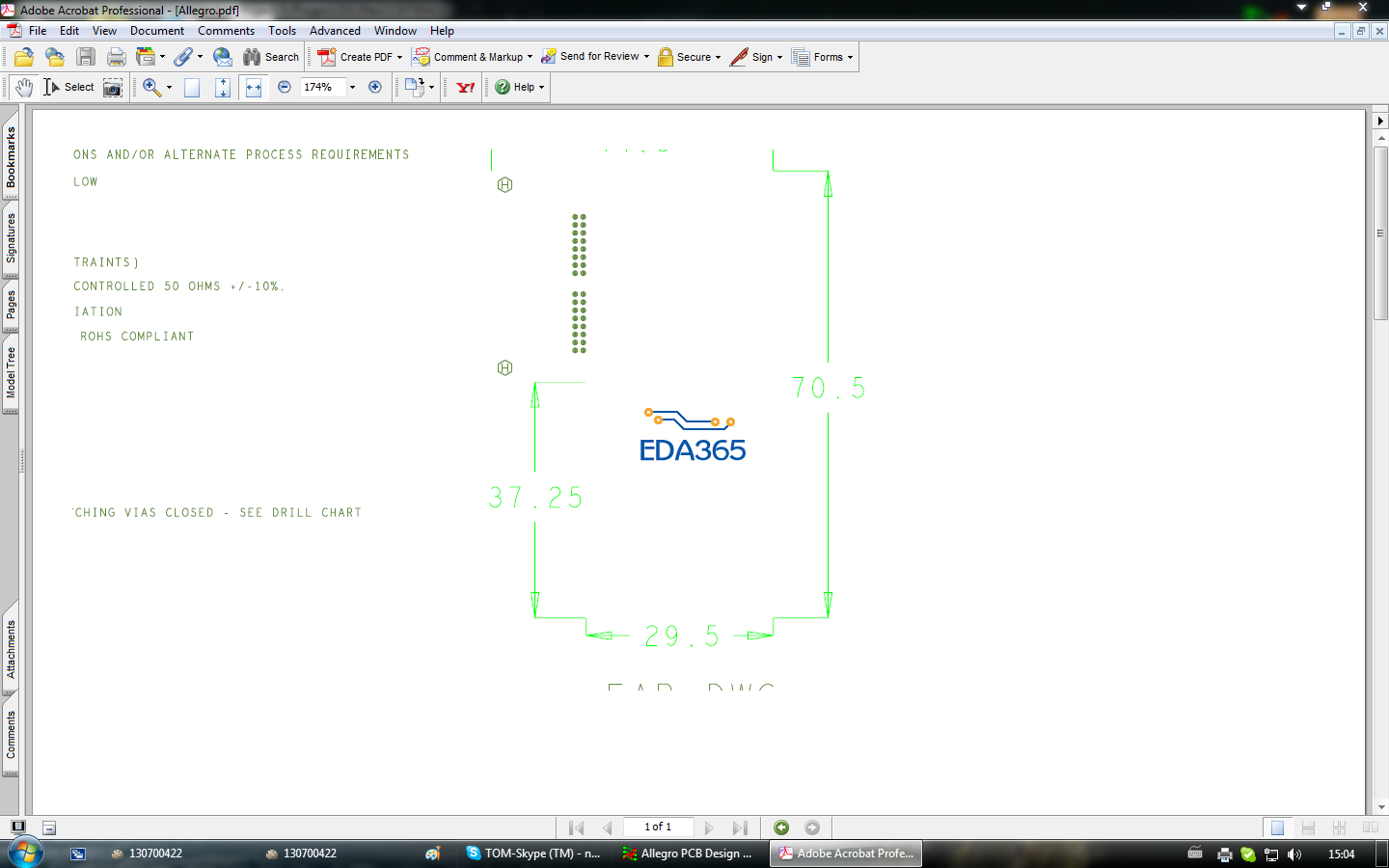This screenshot has width=1389, height=868.
Task: Open the Help menu in menu bar
Action: point(442,31)
